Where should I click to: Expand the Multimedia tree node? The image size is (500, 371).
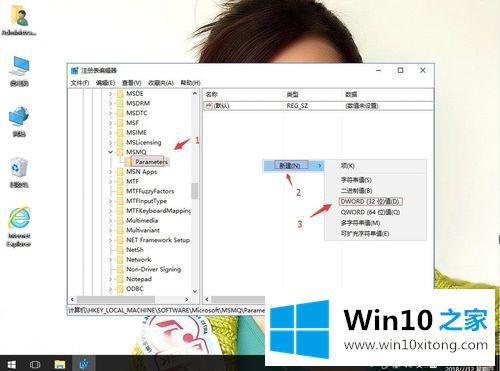110,221
